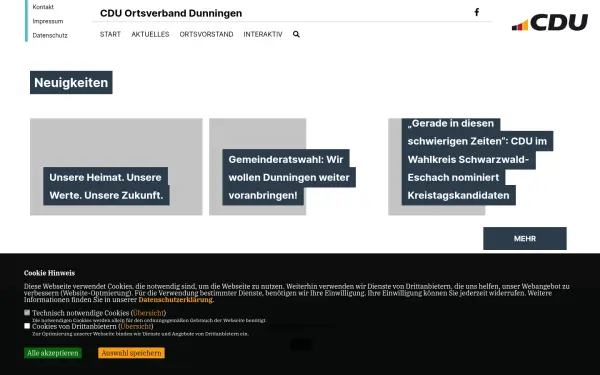Click the MEHR button
Viewport: 600px width, 375px height.
pos(525,238)
